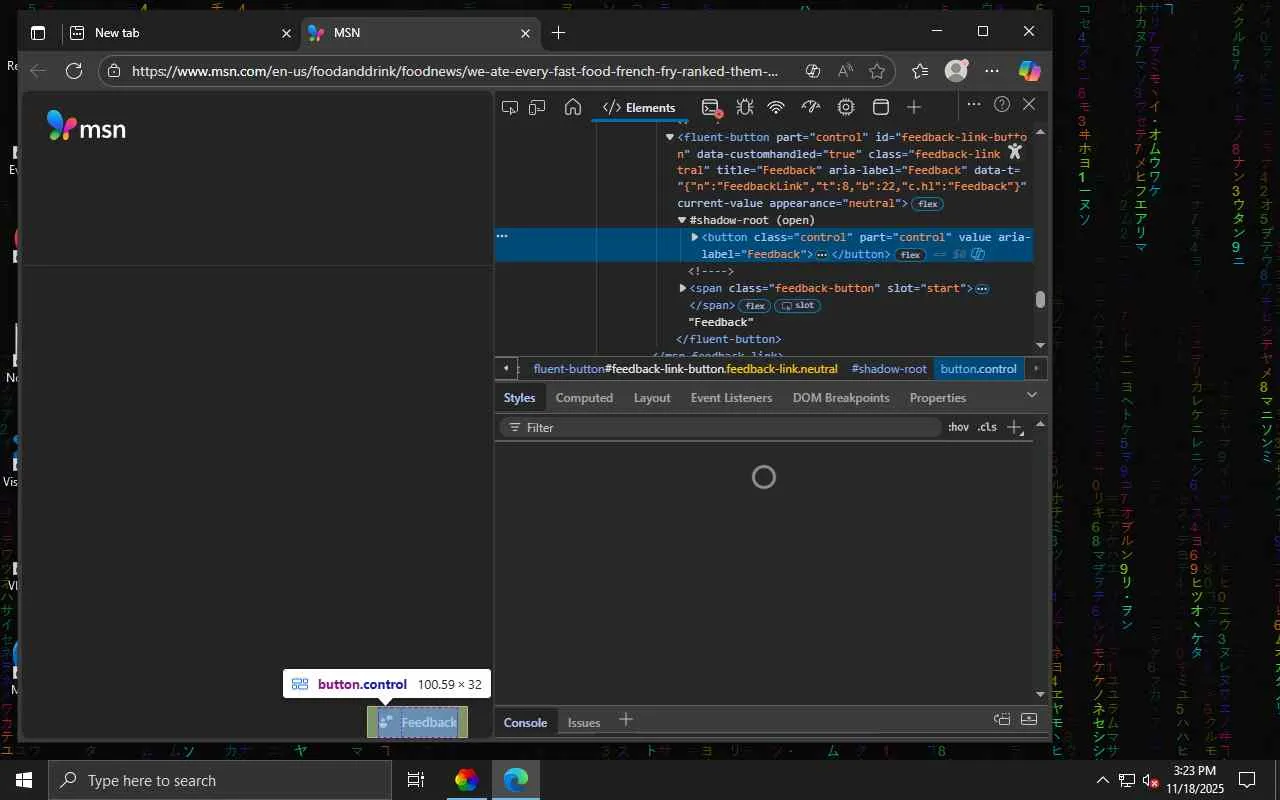Image resolution: width=1280 pixels, height=800 pixels.
Task: Switch to the Computed tab
Action: coord(584,398)
